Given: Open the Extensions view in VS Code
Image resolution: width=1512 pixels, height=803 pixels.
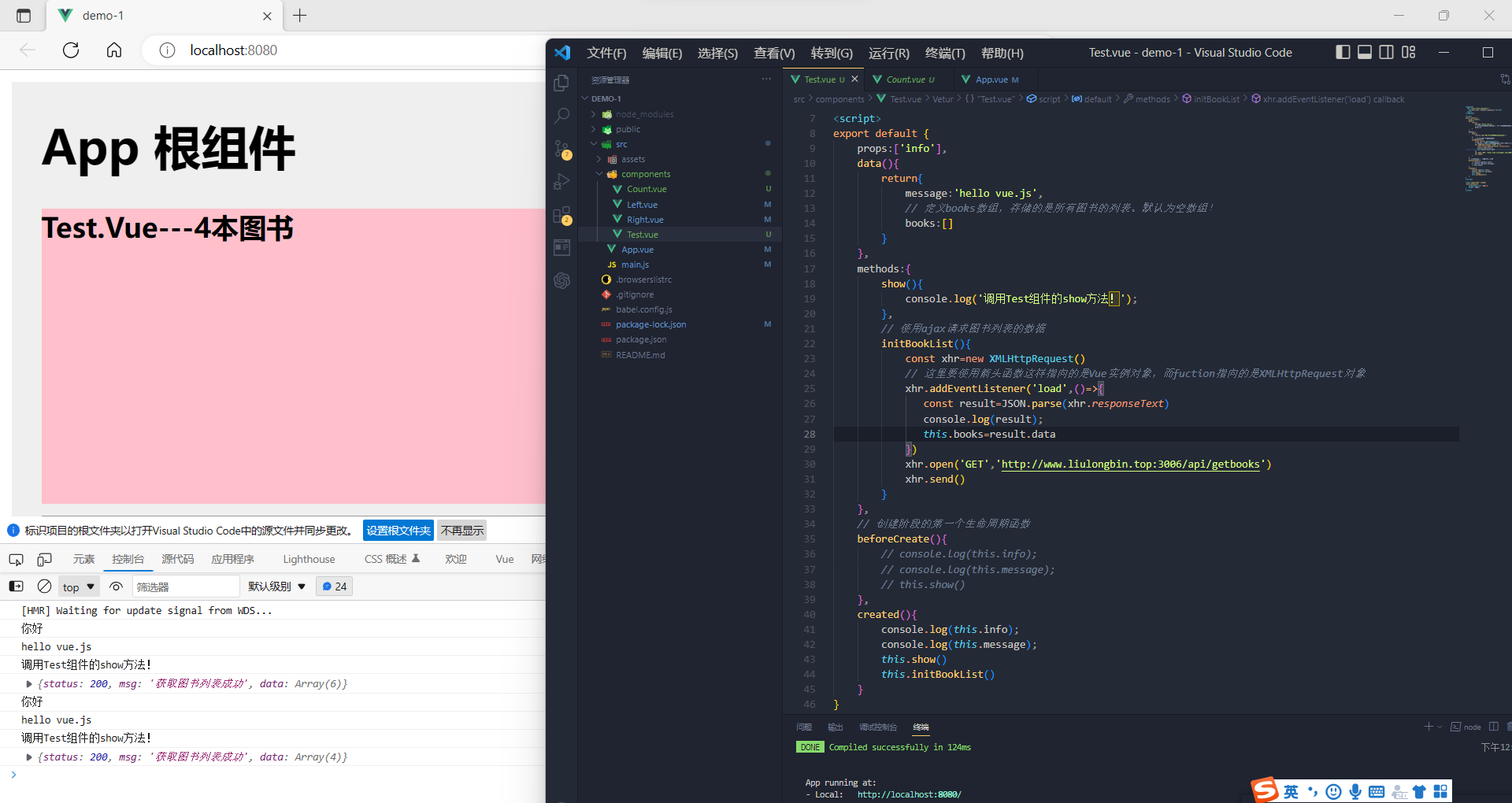Looking at the screenshot, I should tap(561, 215).
